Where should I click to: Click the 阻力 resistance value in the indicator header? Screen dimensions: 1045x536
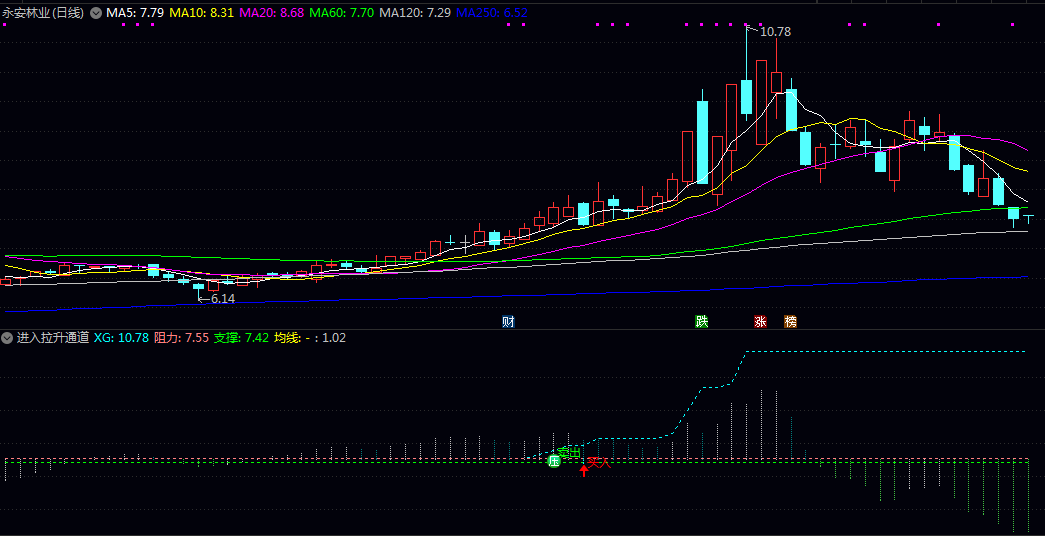(x=181, y=338)
